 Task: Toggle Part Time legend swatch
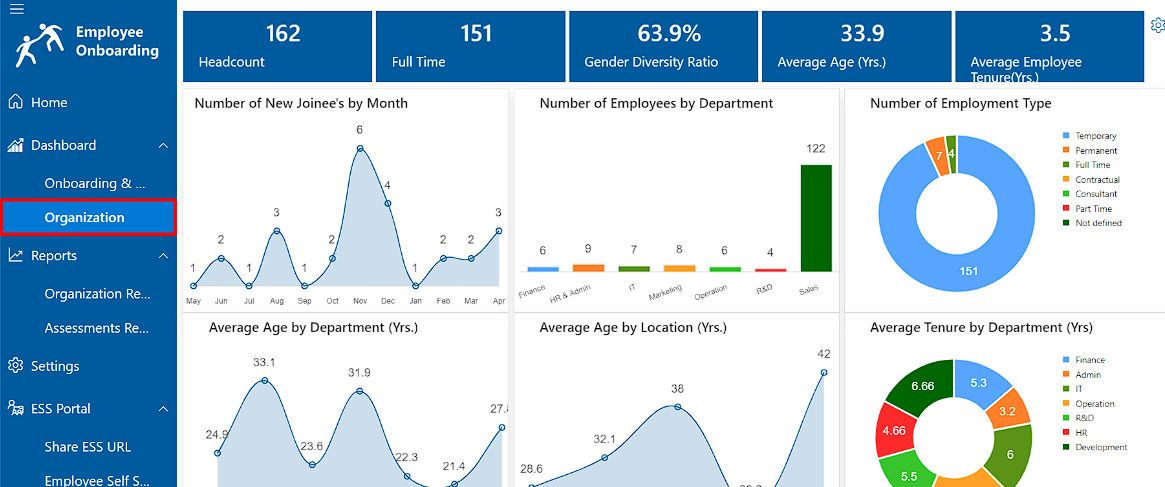[x=1066, y=208]
